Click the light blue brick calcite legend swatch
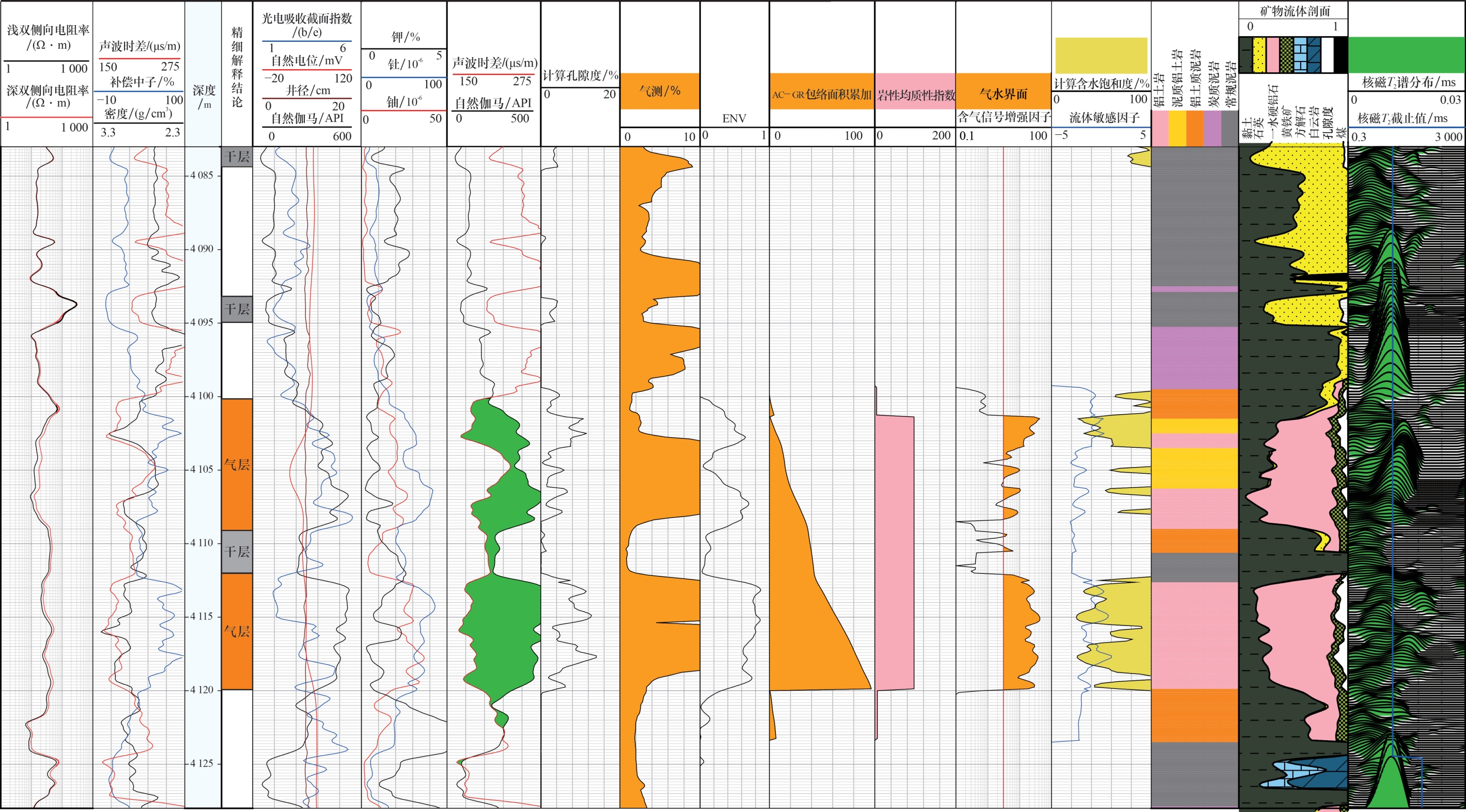Viewport: 1466px width, 812px height. pos(1300,55)
